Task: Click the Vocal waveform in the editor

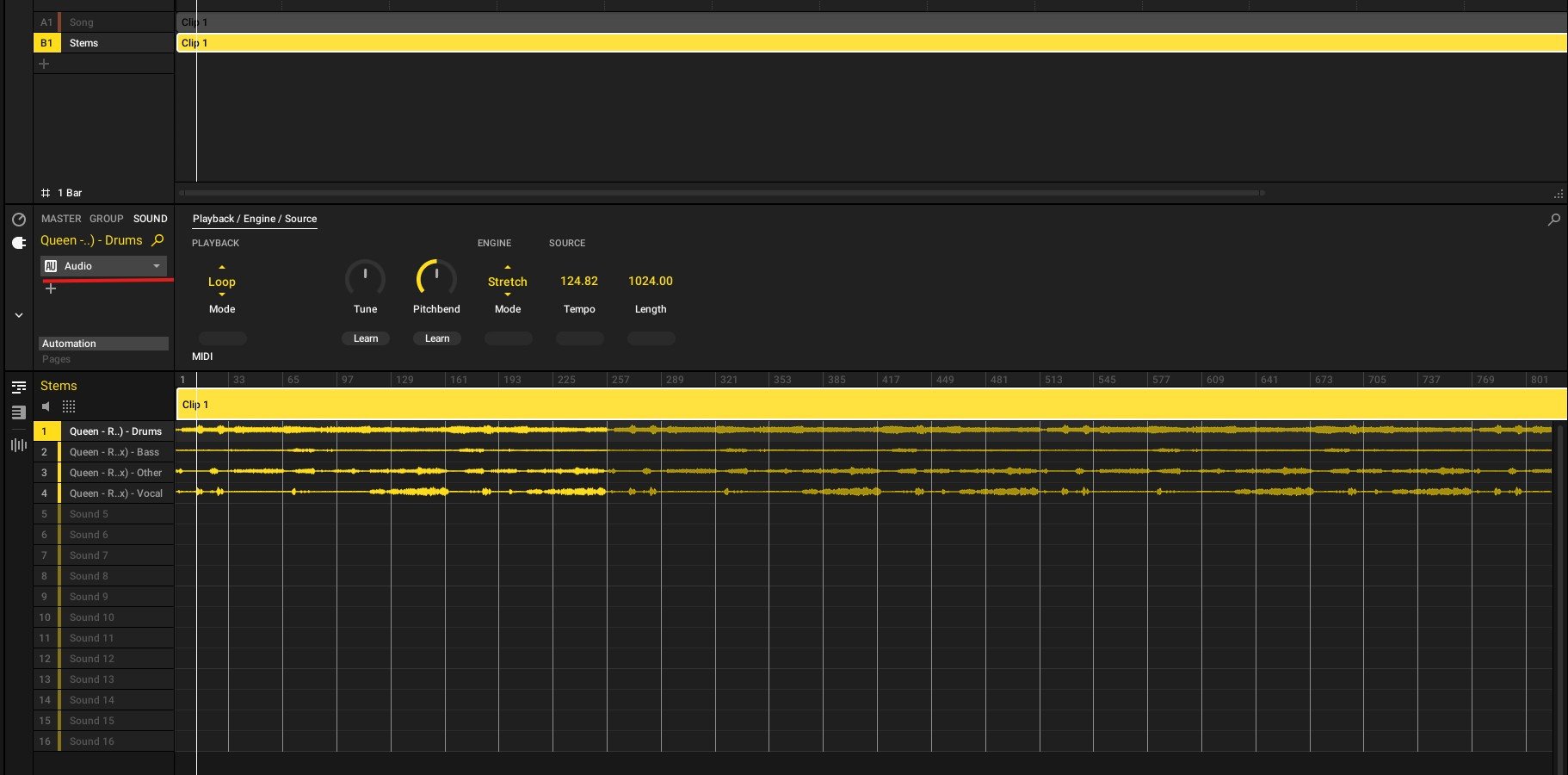Action: coord(864,492)
